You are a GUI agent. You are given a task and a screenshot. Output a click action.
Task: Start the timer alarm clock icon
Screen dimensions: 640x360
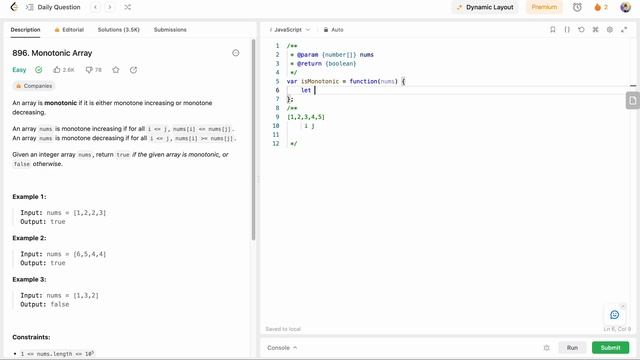(x=577, y=7)
